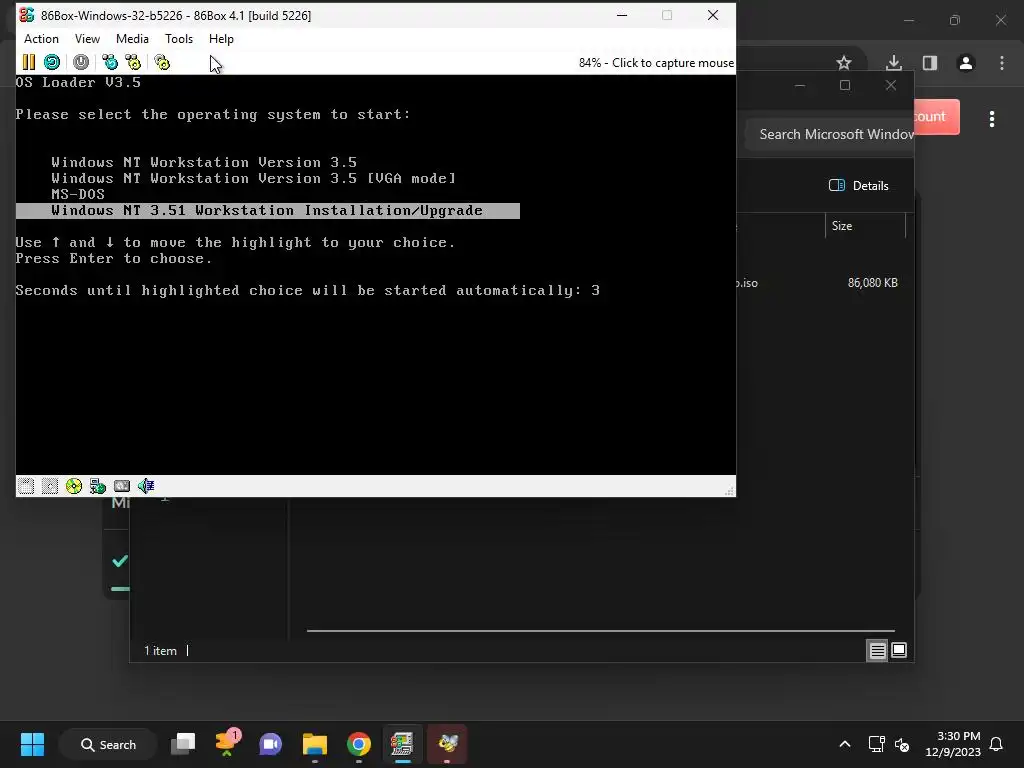The image size is (1024, 768).
Task: Open the Tools menu
Action: 179,39
